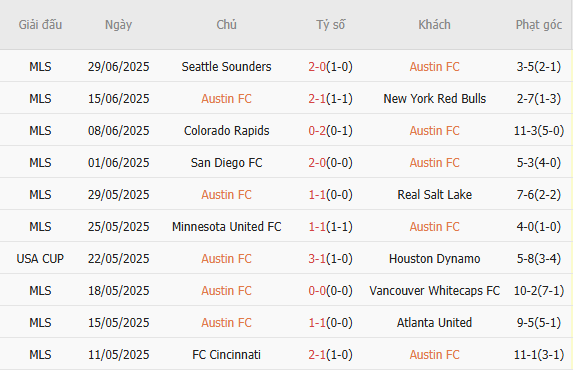This screenshot has height=375, width=573.
Task: Select the 0-0(0-0) score against Vancouver
Action: (330, 291)
